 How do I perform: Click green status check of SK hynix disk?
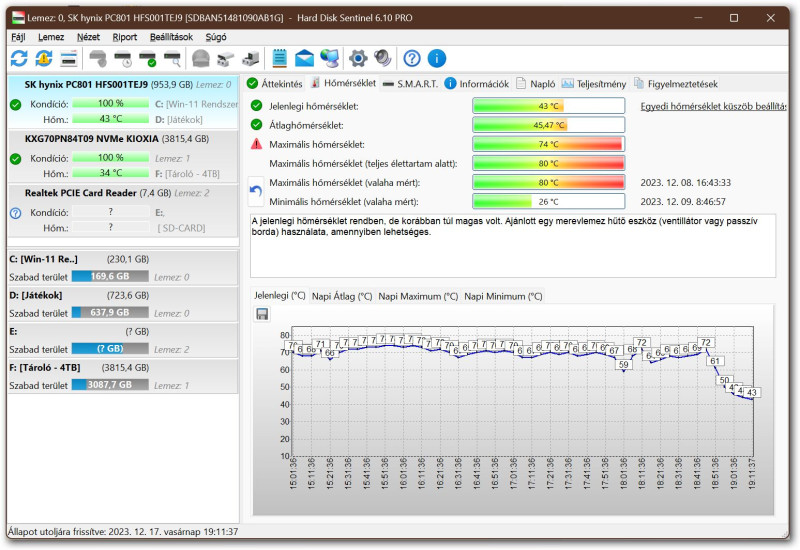coord(16,105)
